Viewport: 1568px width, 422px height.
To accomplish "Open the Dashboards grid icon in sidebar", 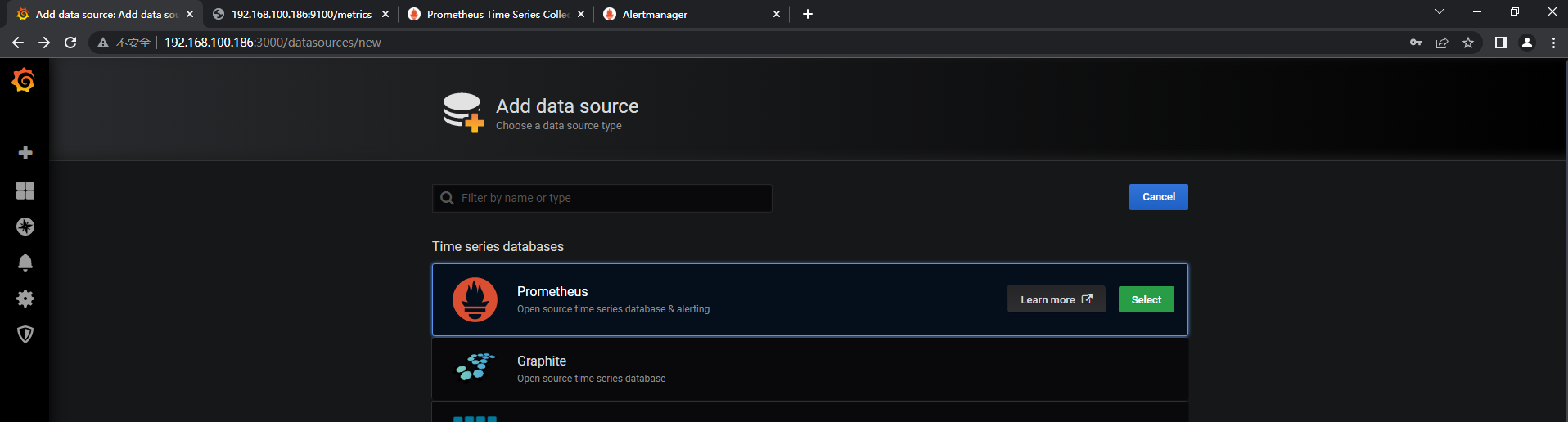I will click(25, 191).
